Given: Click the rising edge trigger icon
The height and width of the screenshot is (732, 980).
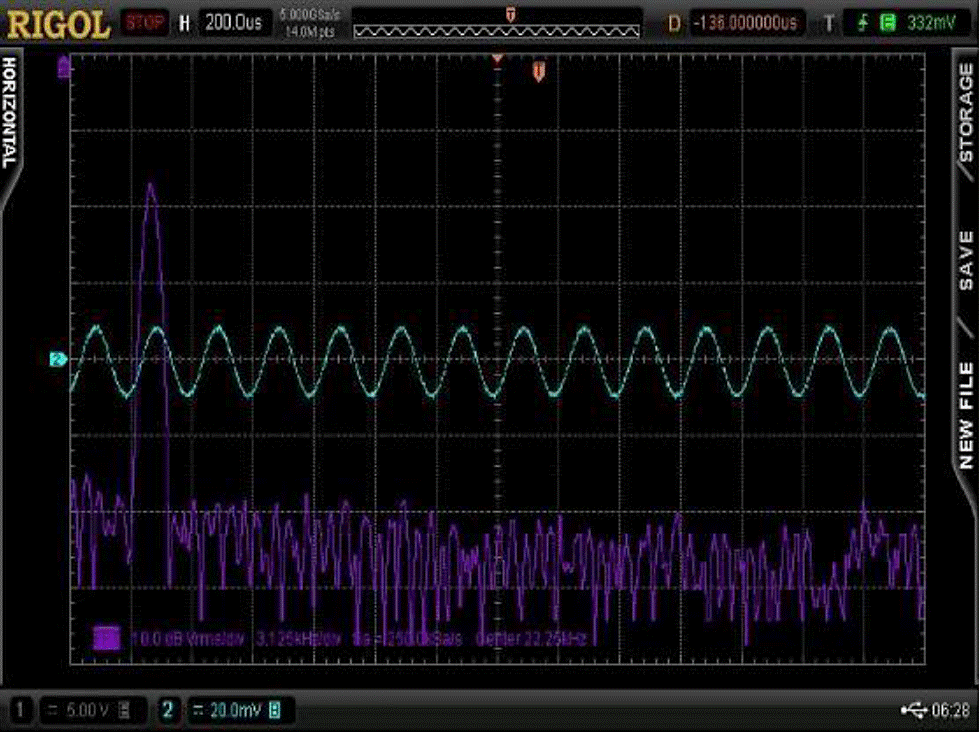Looking at the screenshot, I should pyautogui.click(x=861, y=22).
